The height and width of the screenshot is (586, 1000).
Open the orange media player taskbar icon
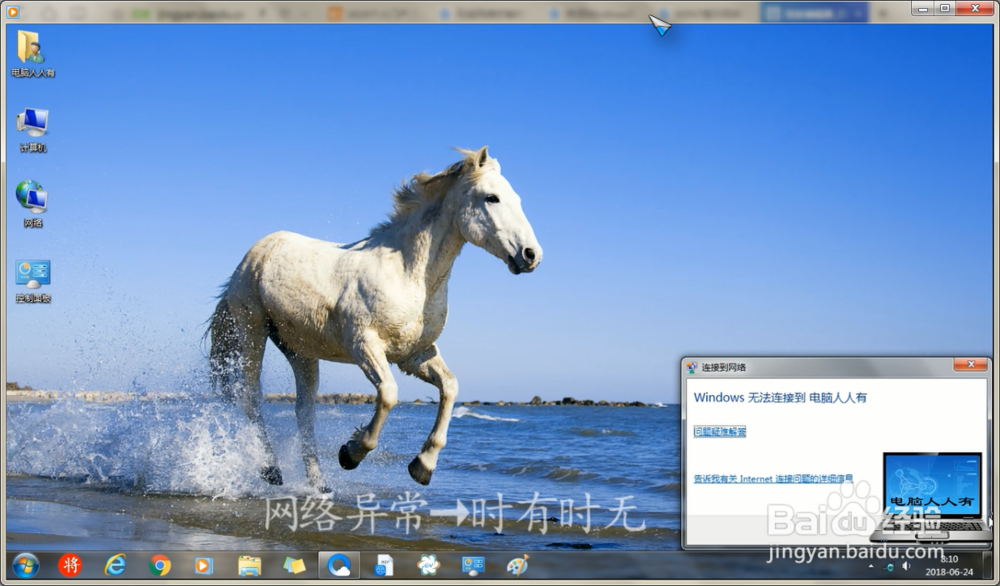[x=204, y=565]
